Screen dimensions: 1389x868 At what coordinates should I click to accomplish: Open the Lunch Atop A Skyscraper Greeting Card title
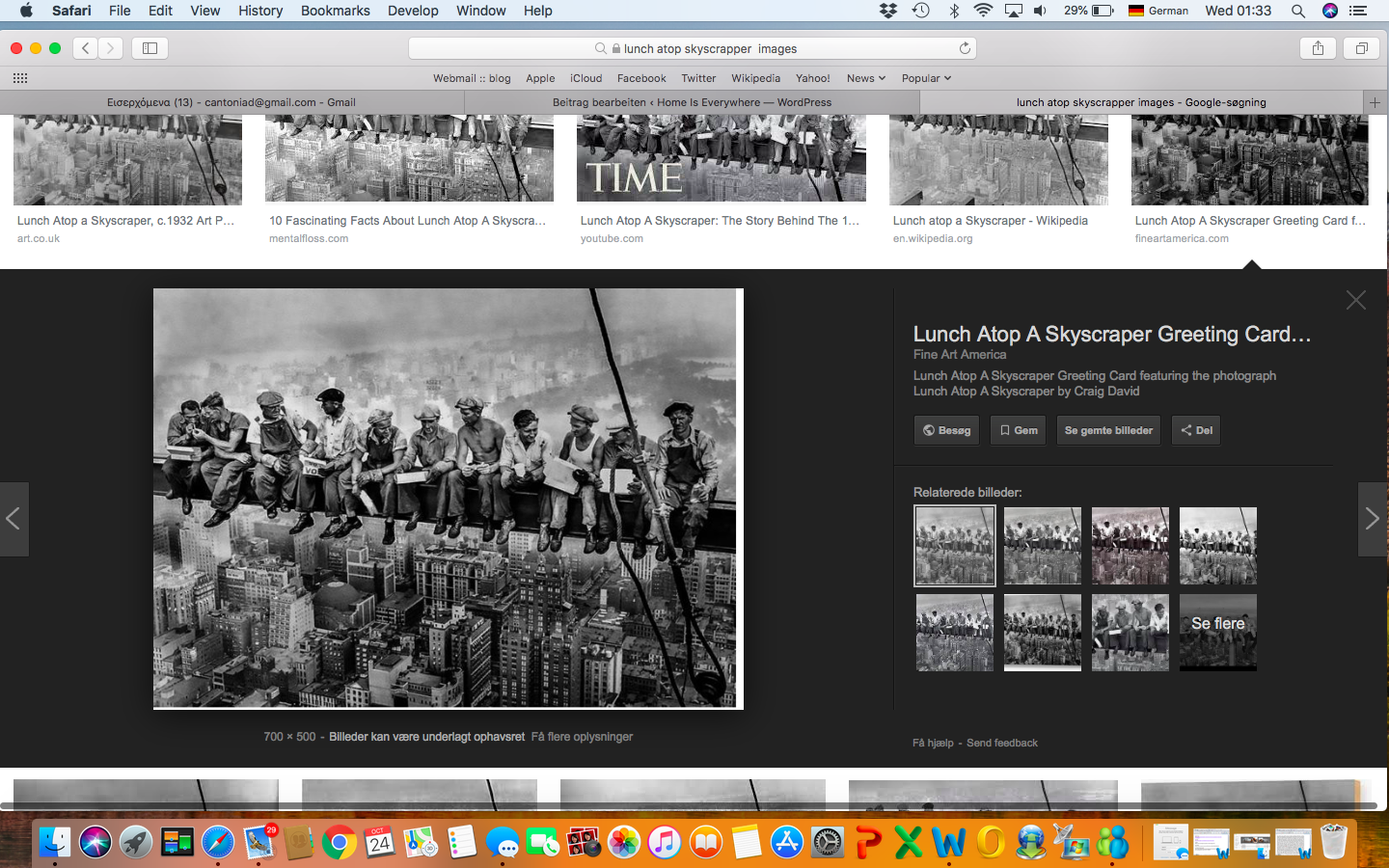(x=1112, y=334)
